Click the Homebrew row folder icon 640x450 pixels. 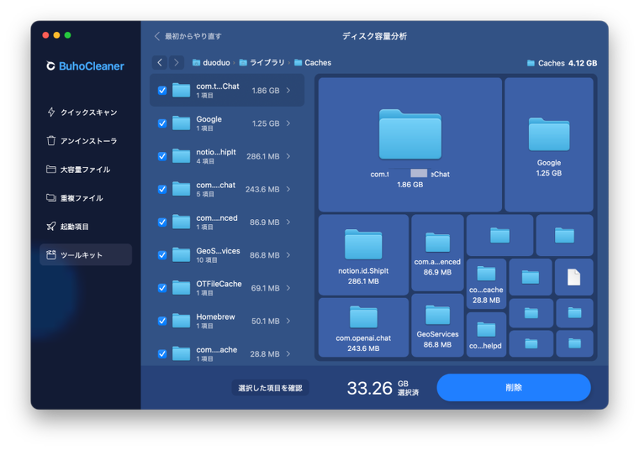pyautogui.click(x=181, y=321)
